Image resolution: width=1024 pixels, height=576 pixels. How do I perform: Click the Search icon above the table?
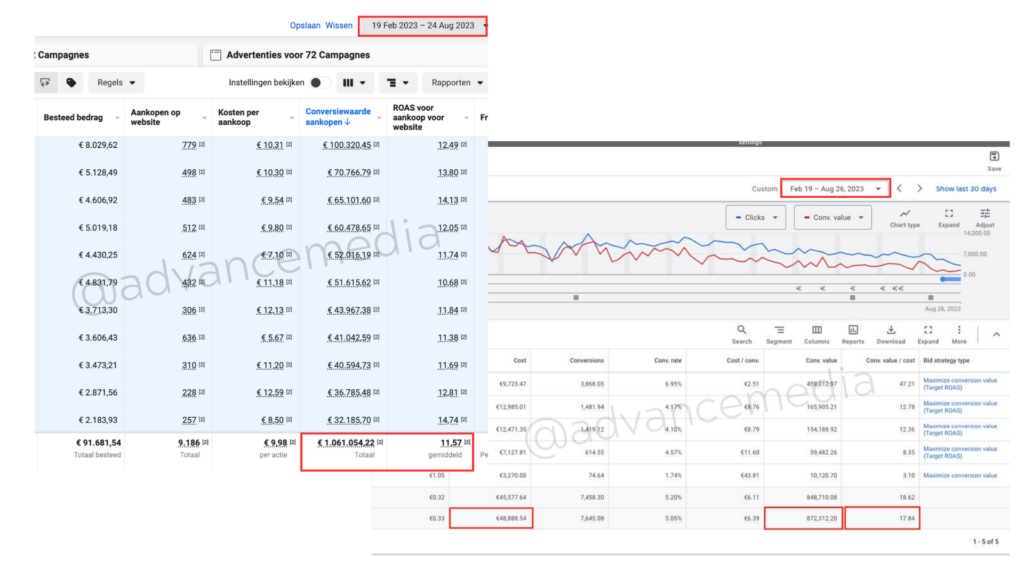tap(741, 333)
